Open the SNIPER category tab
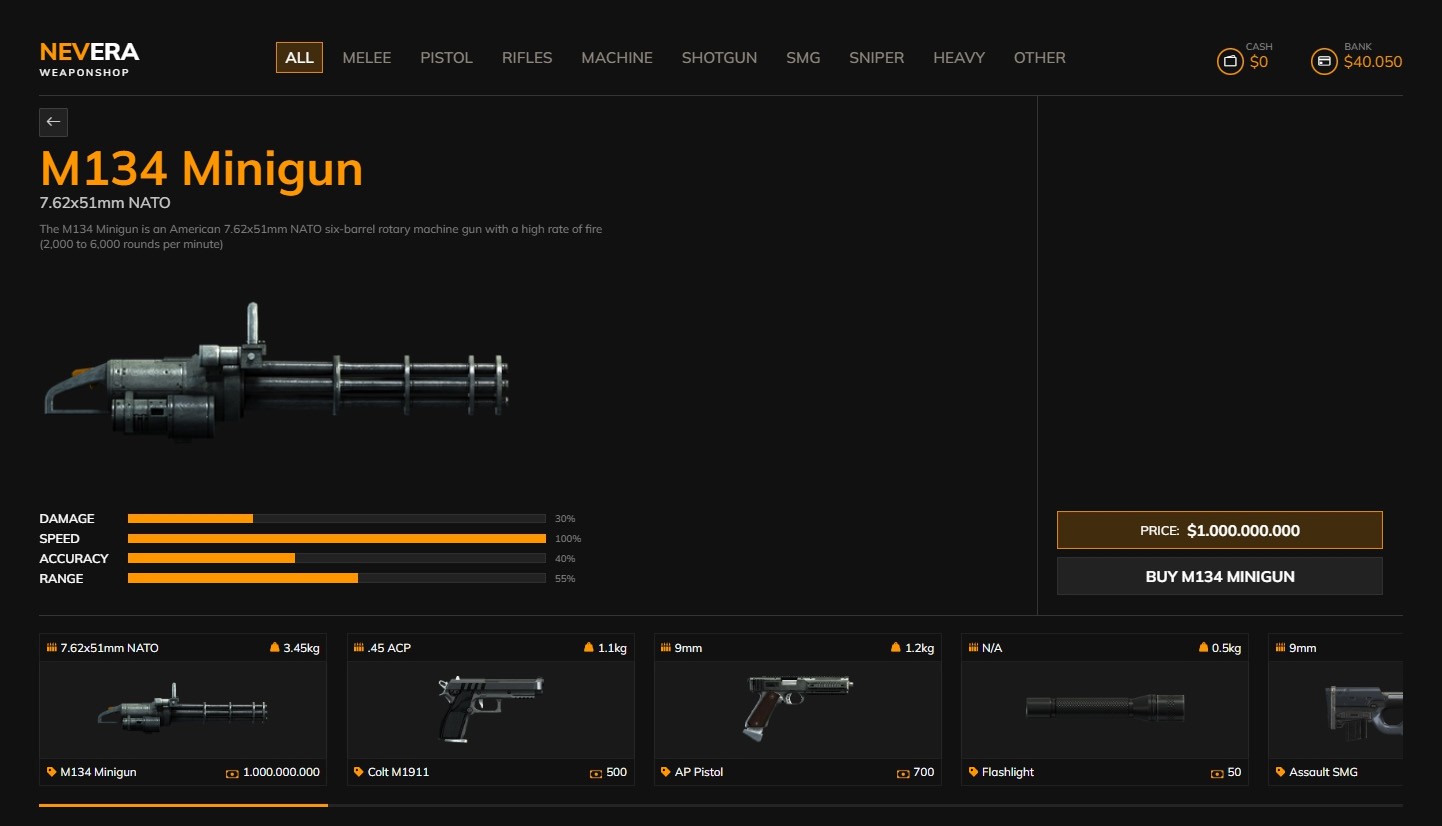 tap(876, 58)
